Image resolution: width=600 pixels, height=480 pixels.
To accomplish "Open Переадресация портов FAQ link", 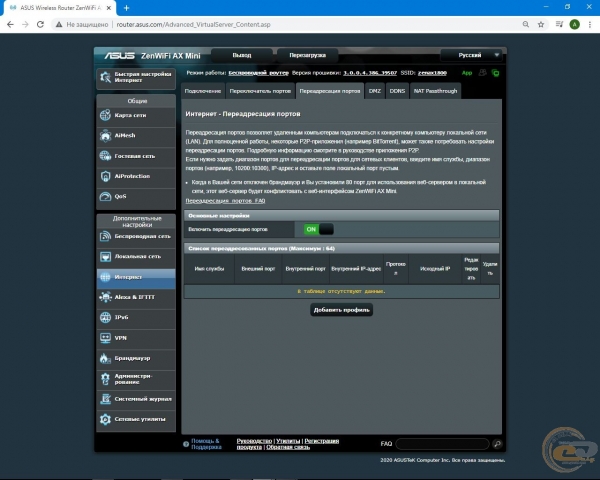I will [x=225, y=201].
